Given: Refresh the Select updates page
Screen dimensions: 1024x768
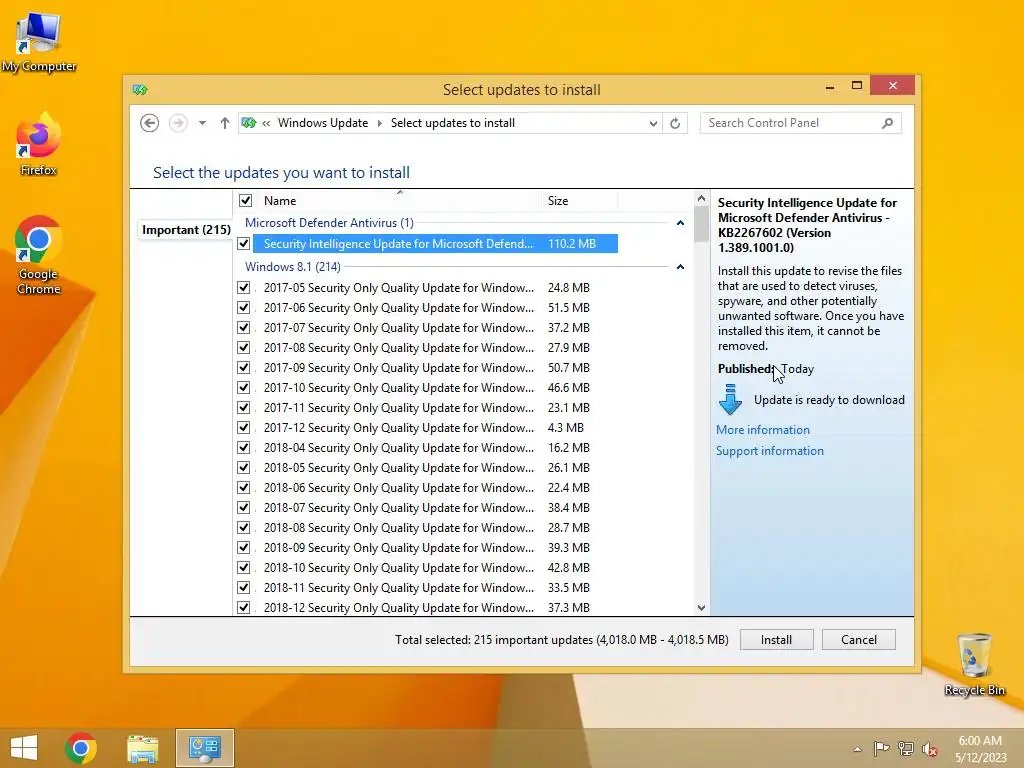Looking at the screenshot, I should [675, 123].
